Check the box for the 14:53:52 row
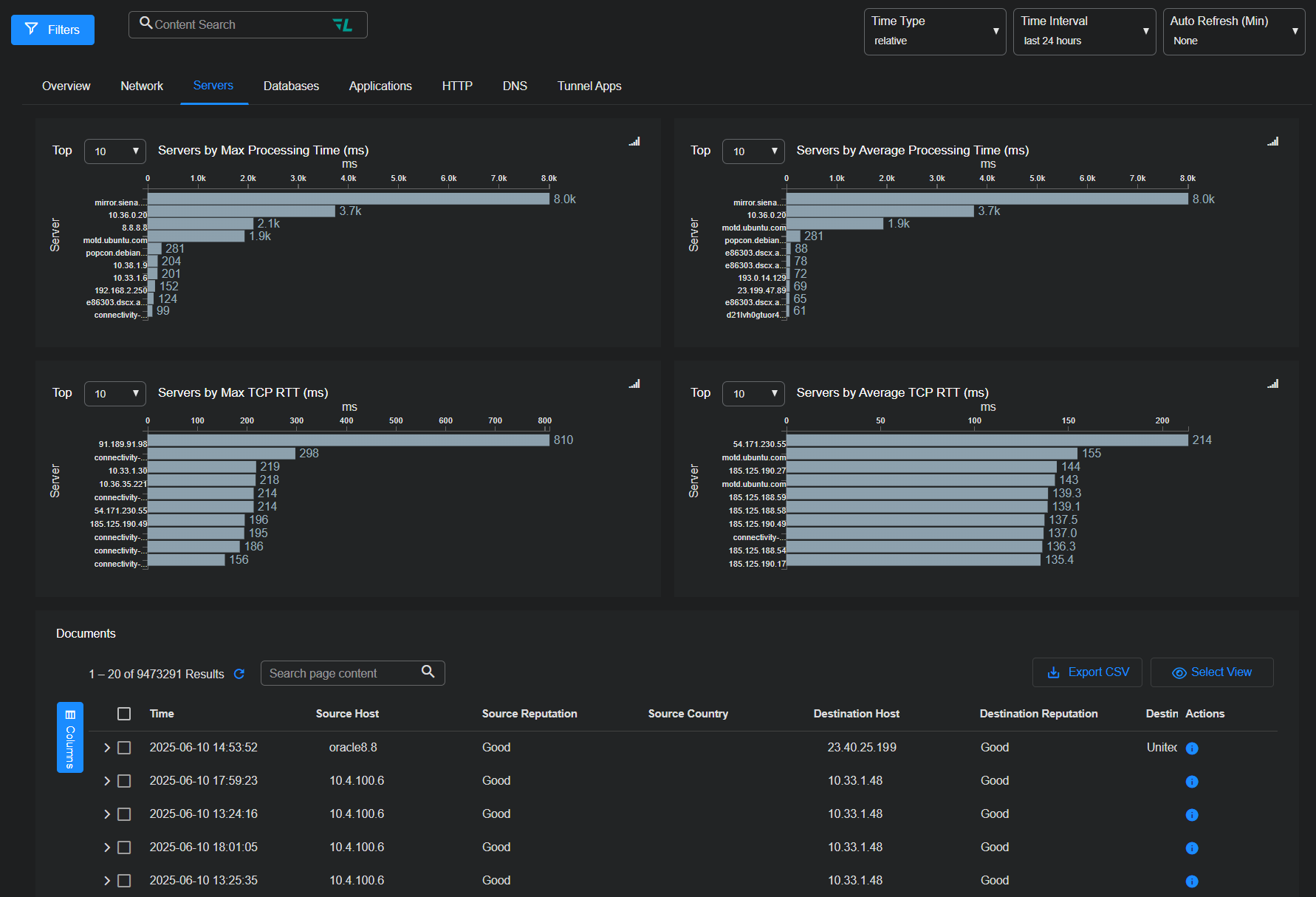 coord(124,748)
